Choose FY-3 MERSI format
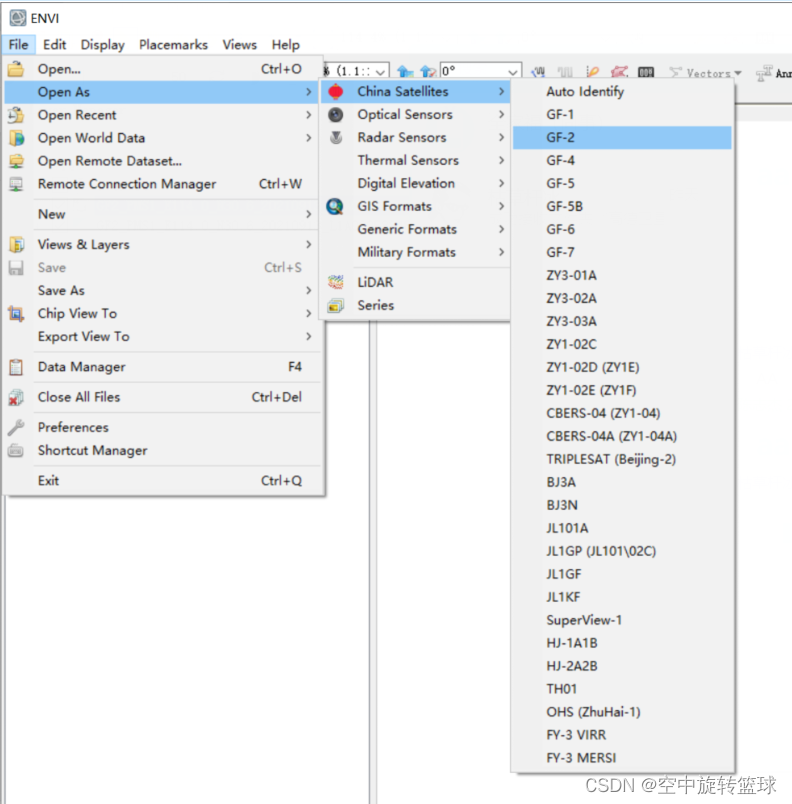 [622, 758]
